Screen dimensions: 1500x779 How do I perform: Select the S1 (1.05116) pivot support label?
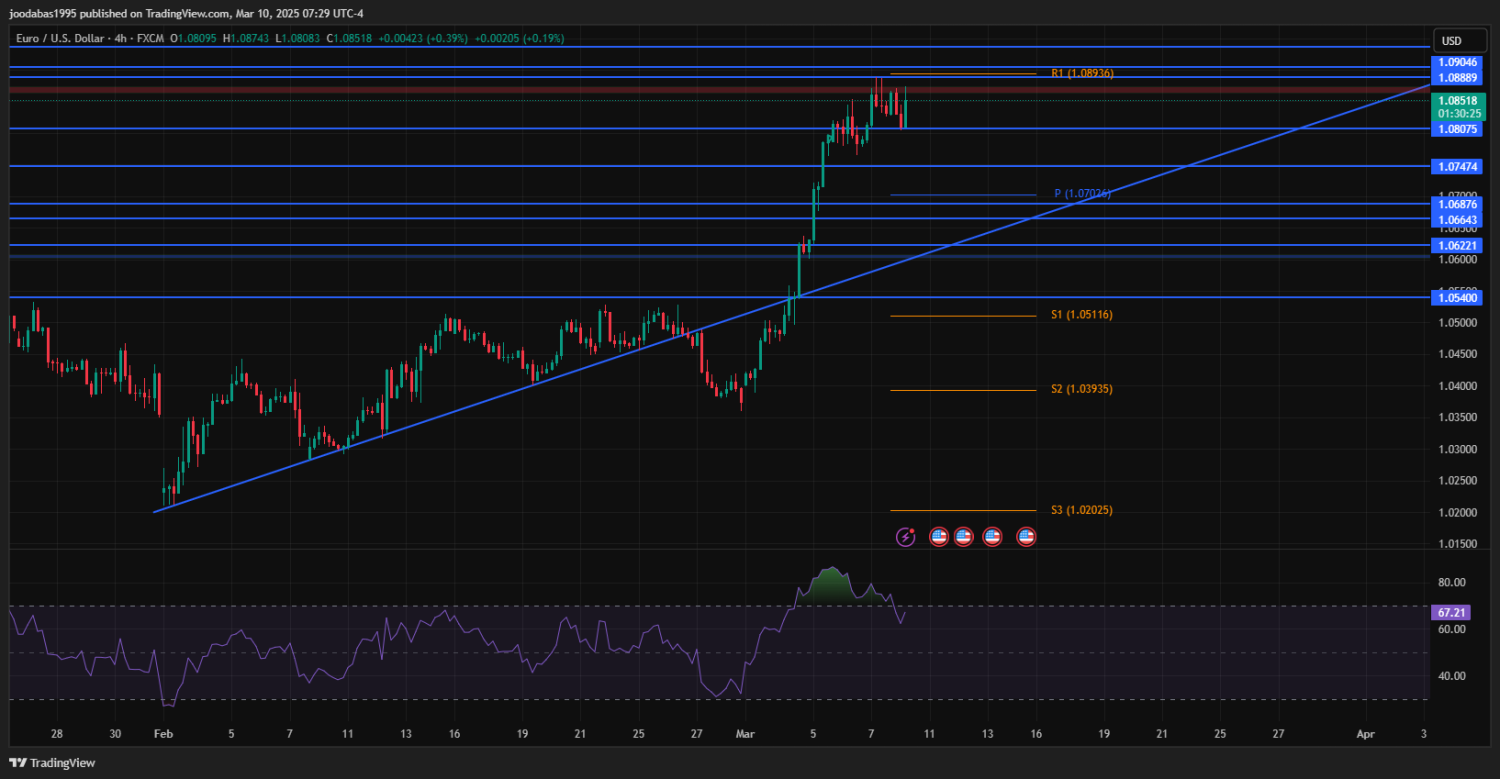1082,315
